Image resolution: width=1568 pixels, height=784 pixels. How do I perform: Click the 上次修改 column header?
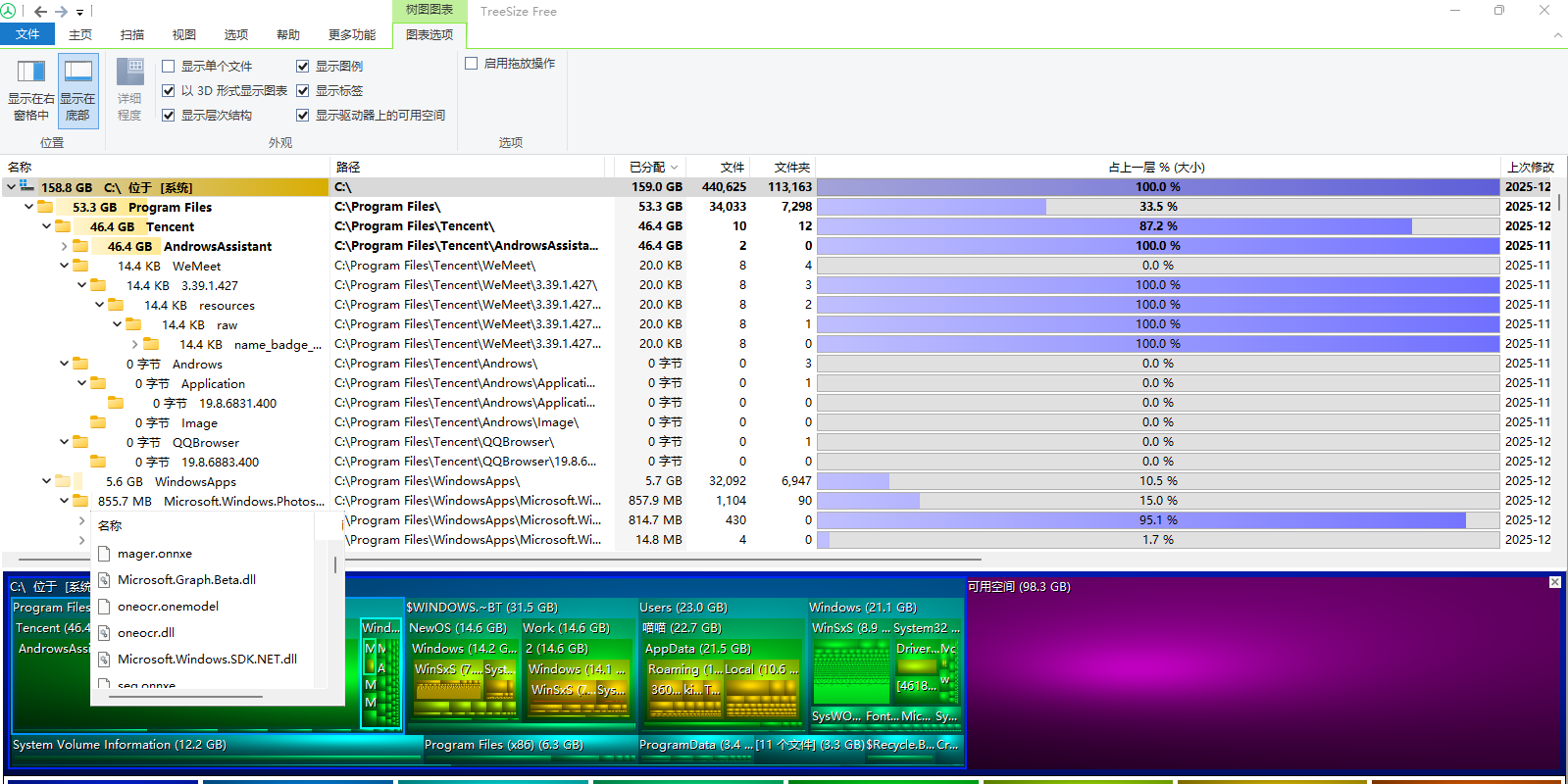pos(1530,168)
